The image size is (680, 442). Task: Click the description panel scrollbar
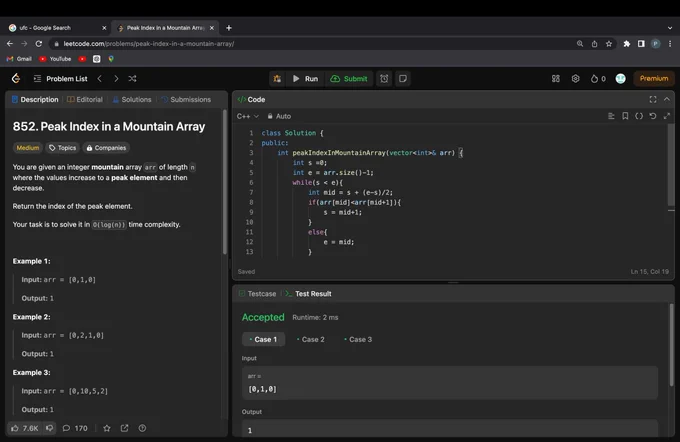click(x=225, y=182)
